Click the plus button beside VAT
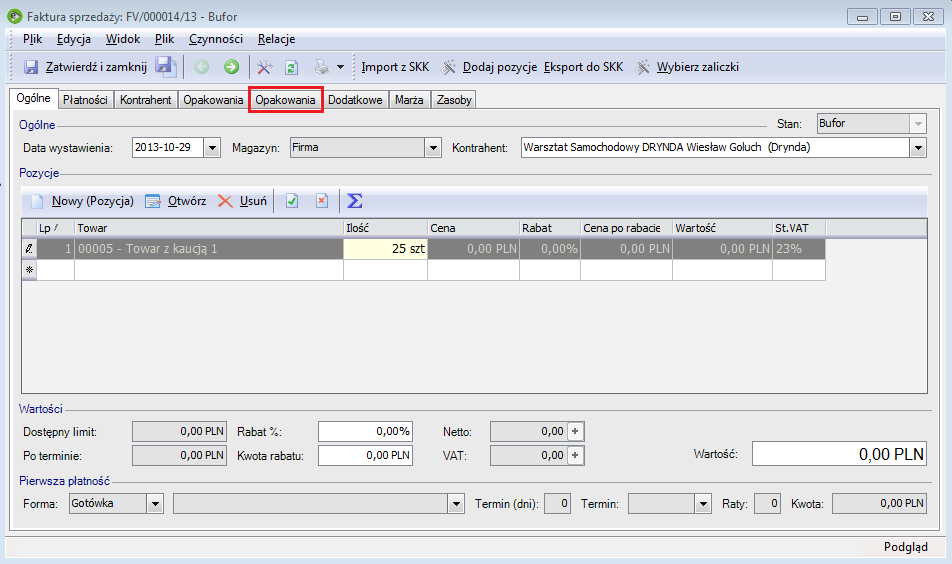This screenshot has width=952, height=564. tap(575, 455)
